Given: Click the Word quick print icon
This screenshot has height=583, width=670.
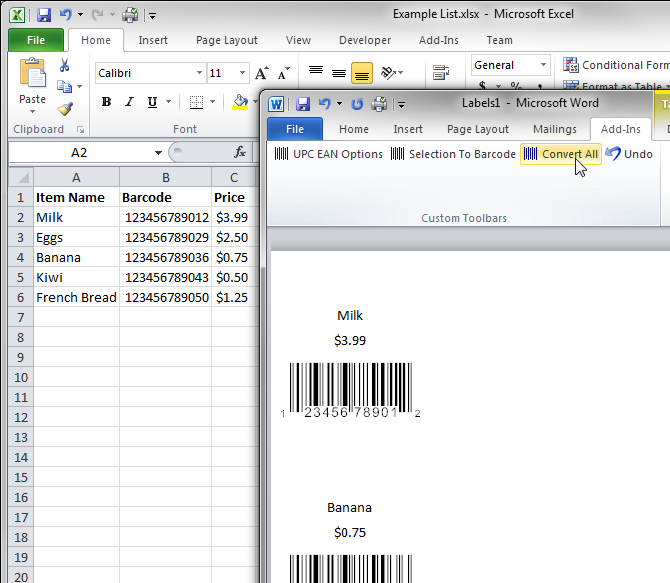Looking at the screenshot, I should (379, 104).
